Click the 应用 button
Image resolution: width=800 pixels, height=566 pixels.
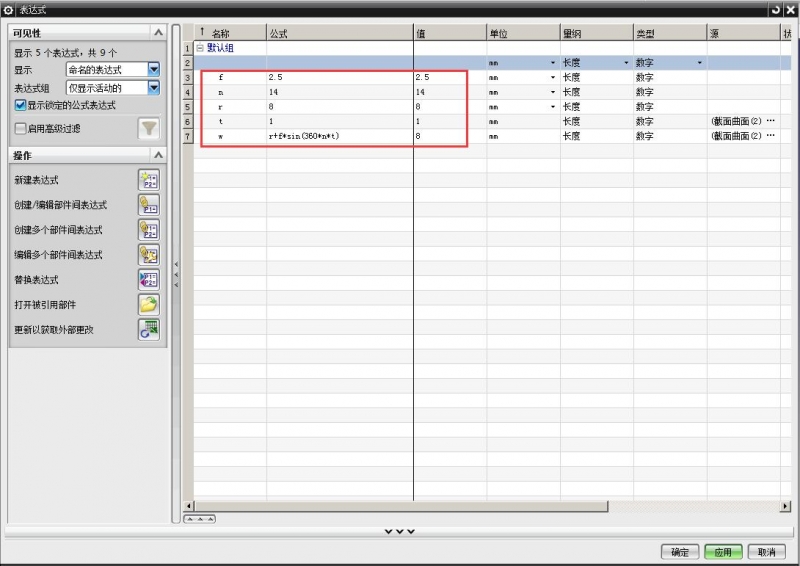pos(723,552)
